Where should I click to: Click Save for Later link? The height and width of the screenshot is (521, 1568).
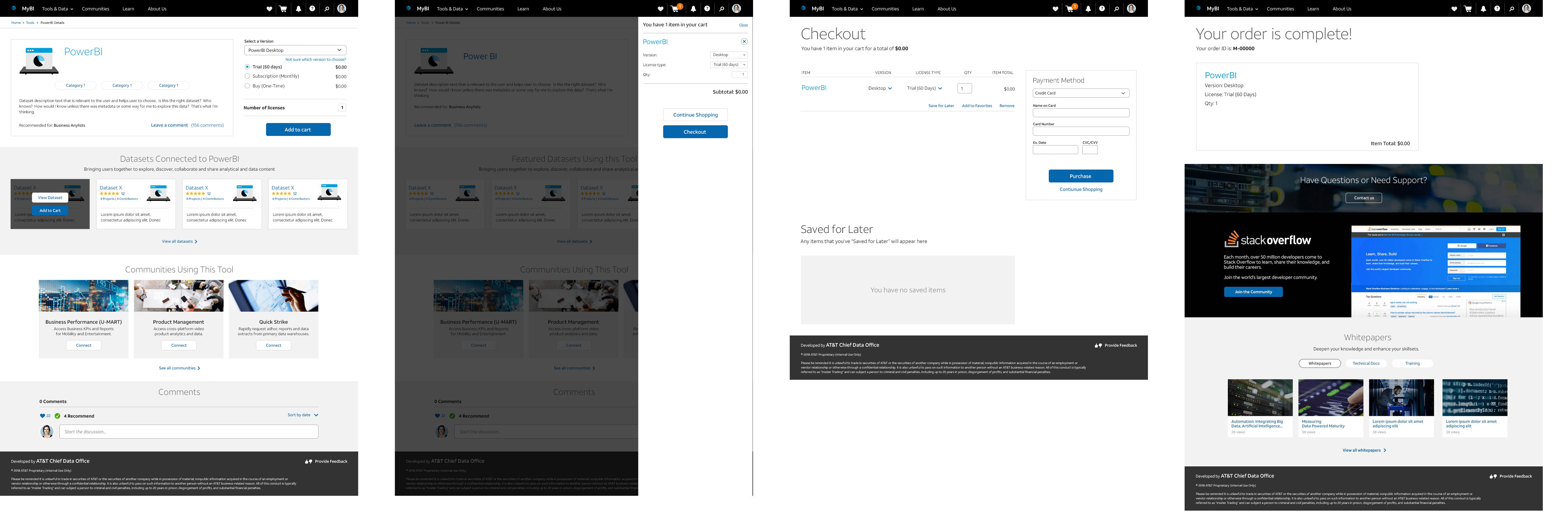941,106
